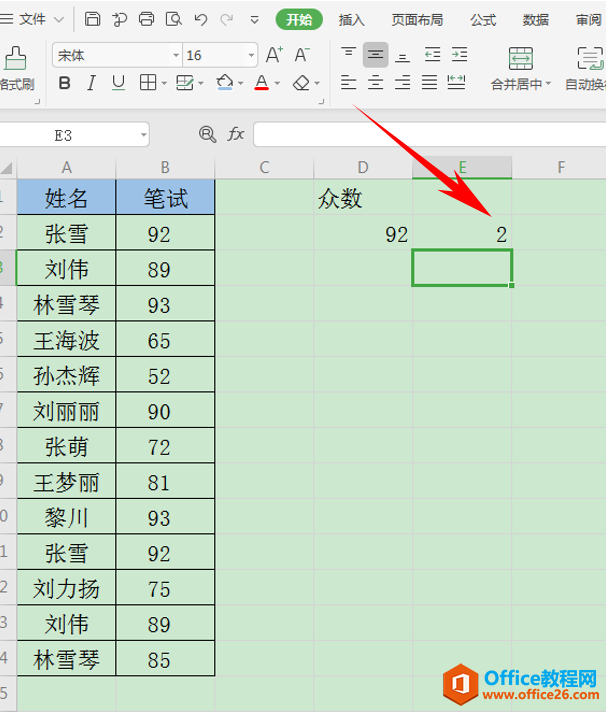Open the Name Box dropdown arrow
The image size is (606, 712).
point(143,135)
